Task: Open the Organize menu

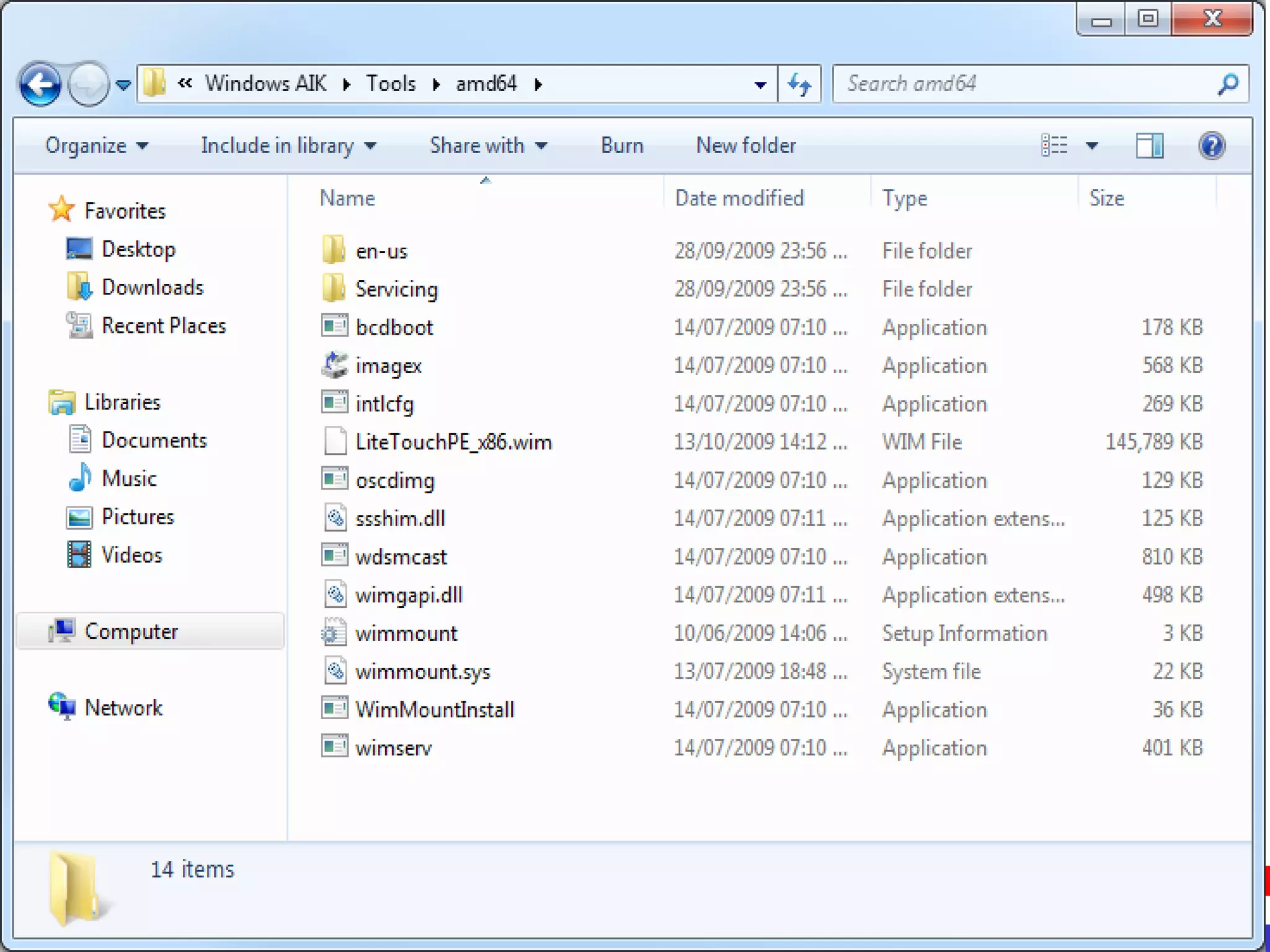Action: pyautogui.click(x=97, y=146)
